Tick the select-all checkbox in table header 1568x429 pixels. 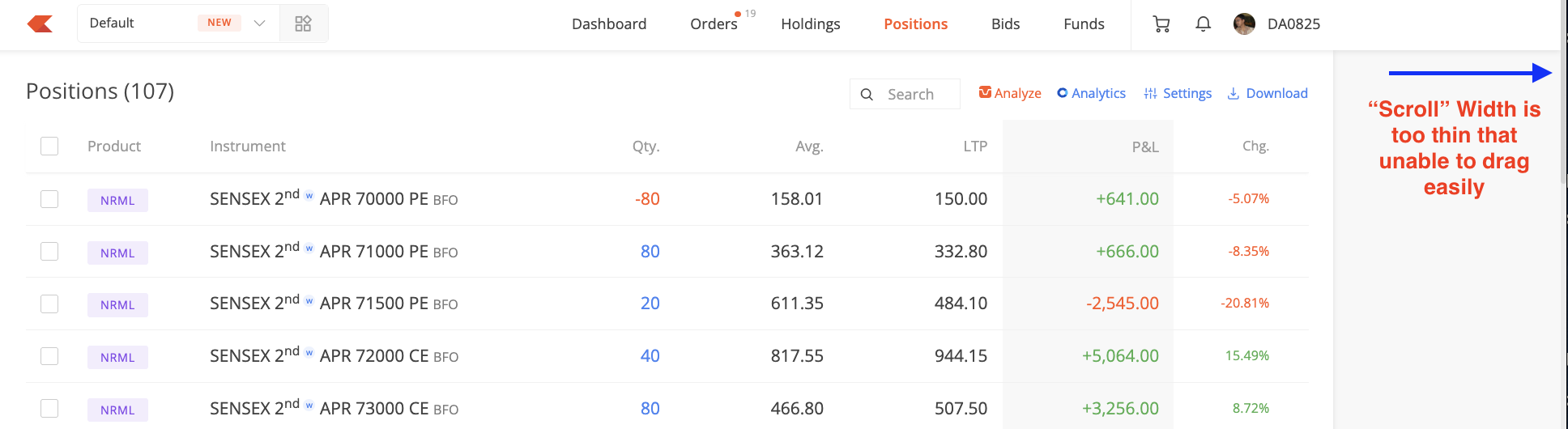click(x=49, y=146)
